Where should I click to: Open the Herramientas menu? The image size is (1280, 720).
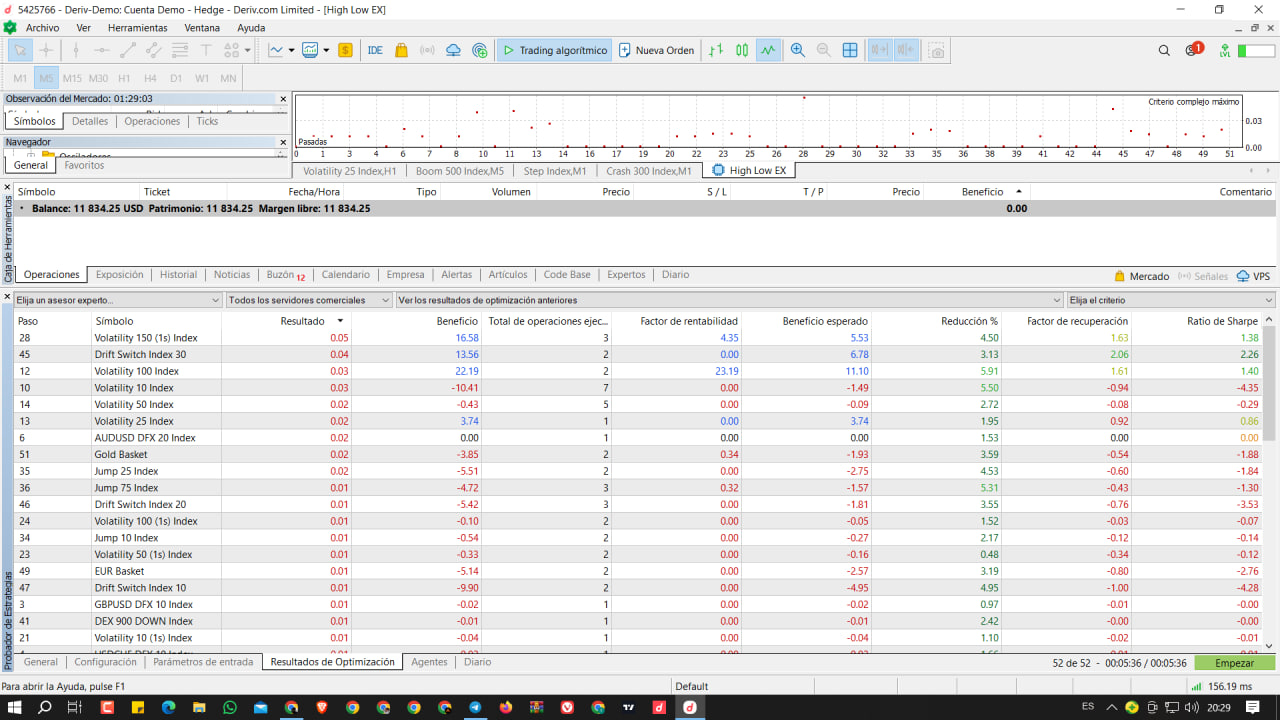tap(138, 28)
